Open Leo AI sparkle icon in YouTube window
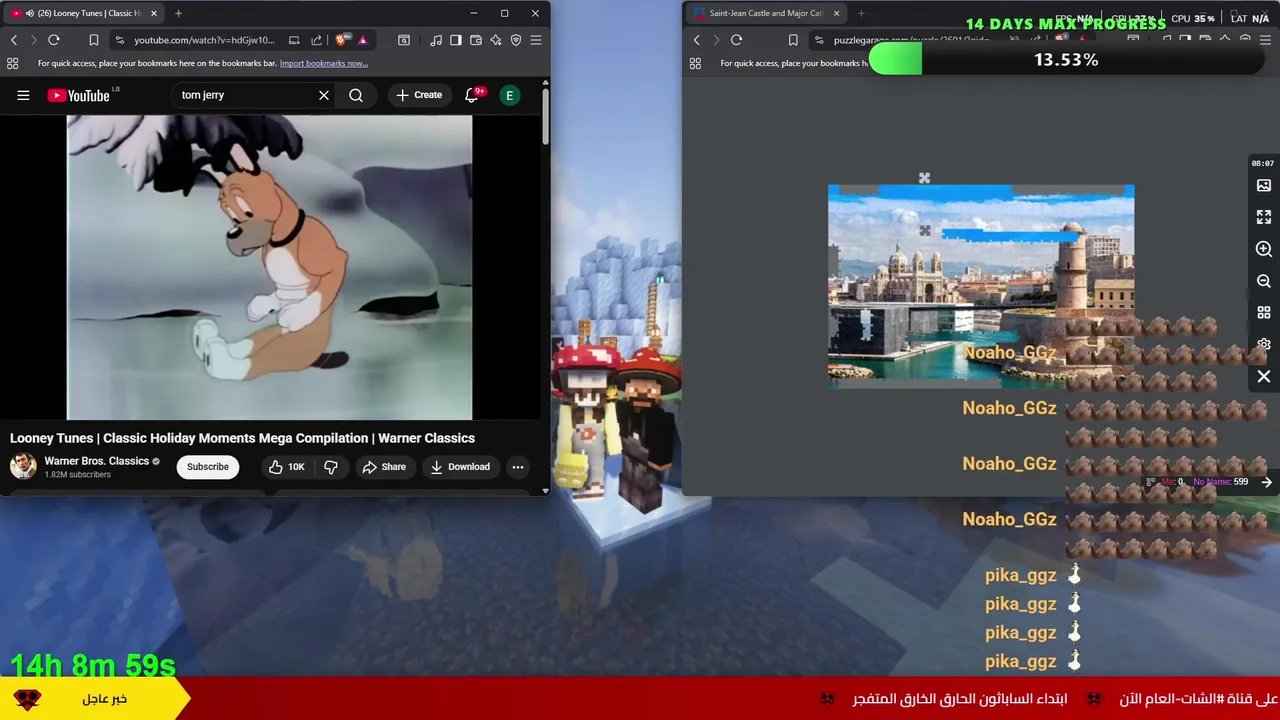The width and height of the screenshot is (1280, 720). click(496, 40)
